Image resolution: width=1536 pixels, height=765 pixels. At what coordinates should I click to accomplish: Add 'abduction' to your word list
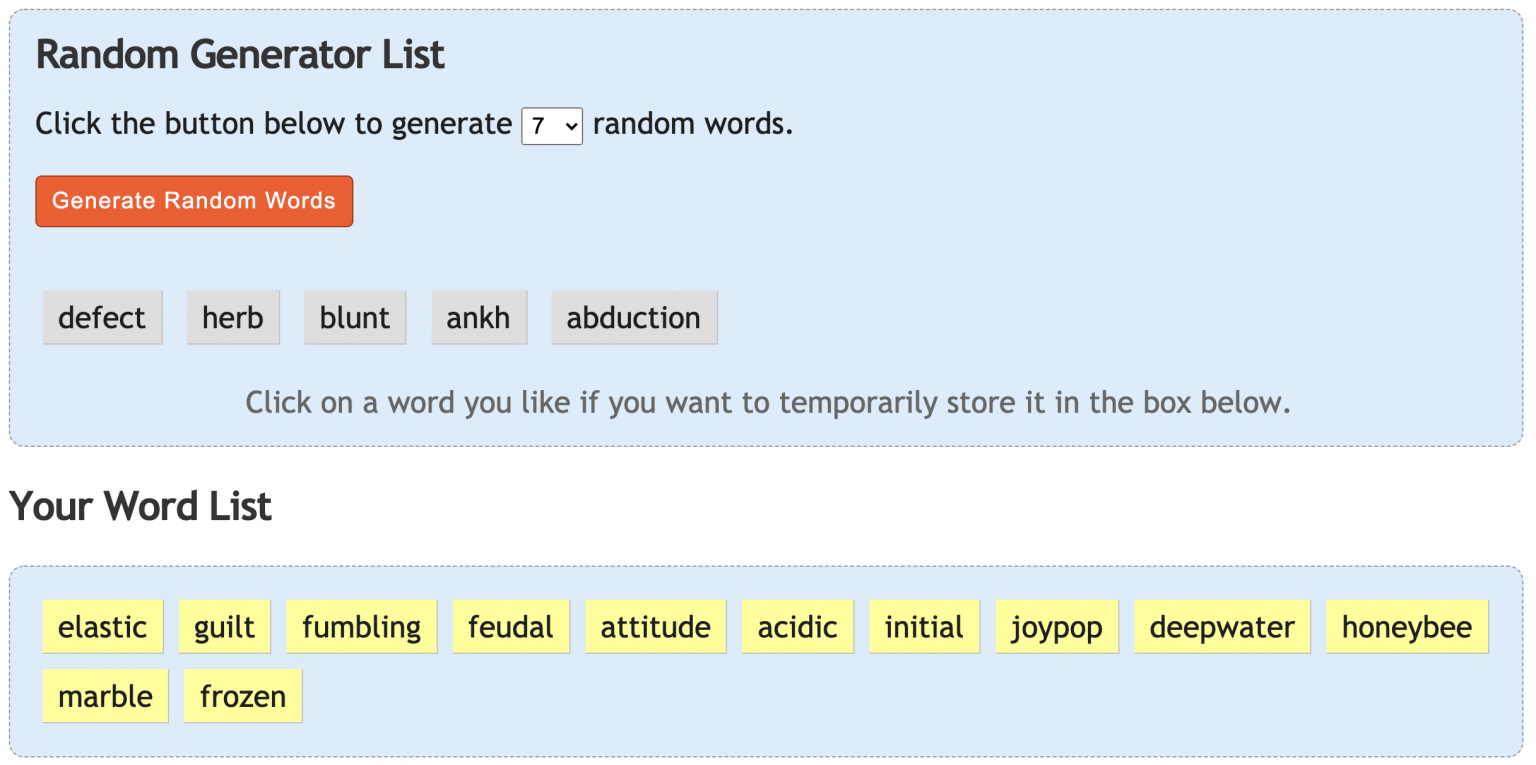pos(634,318)
